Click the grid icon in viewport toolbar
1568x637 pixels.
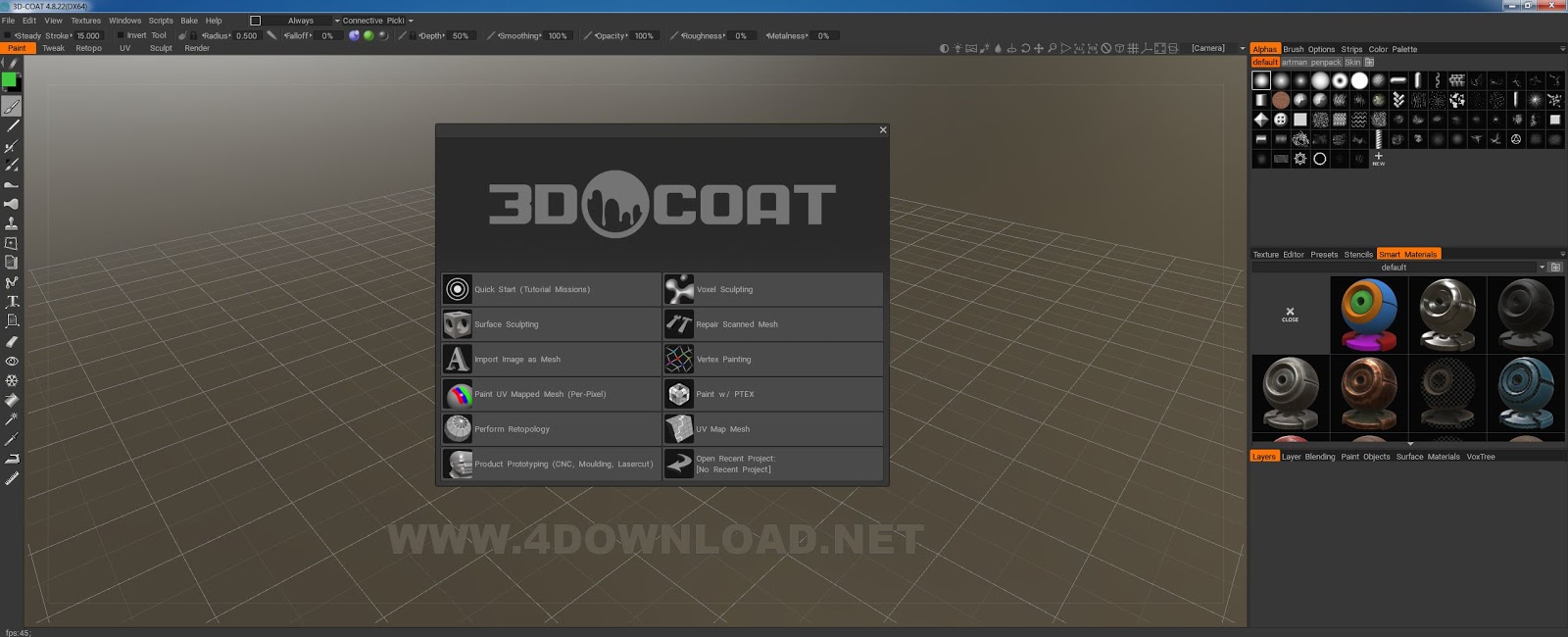click(x=1133, y=48)
